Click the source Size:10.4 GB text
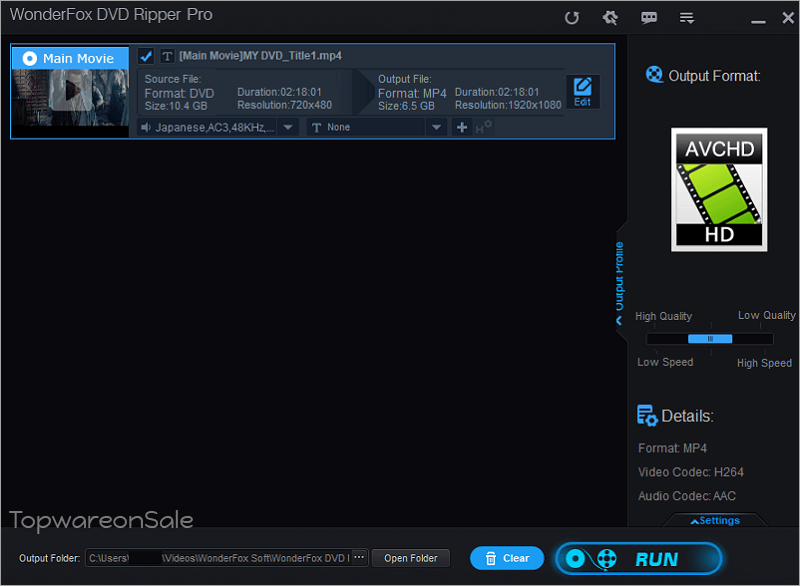The image size is (800, 586). click(x=176, y=106)
